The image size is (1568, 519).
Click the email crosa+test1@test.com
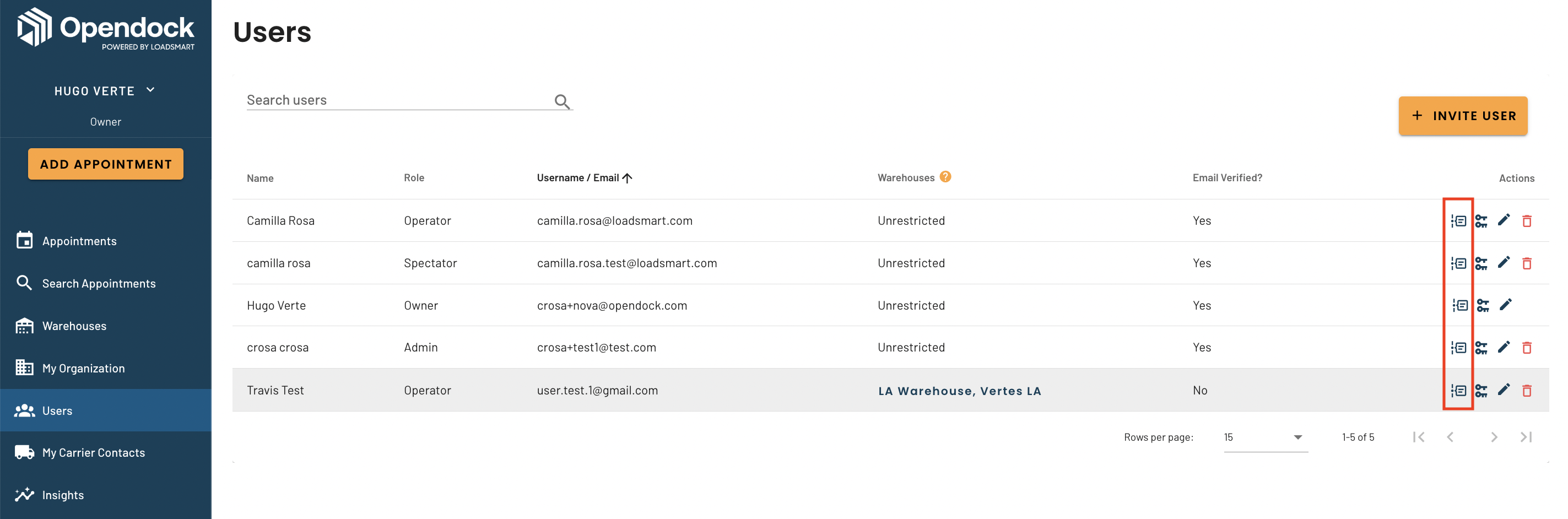pyautogui.click(x=597, y=348)
